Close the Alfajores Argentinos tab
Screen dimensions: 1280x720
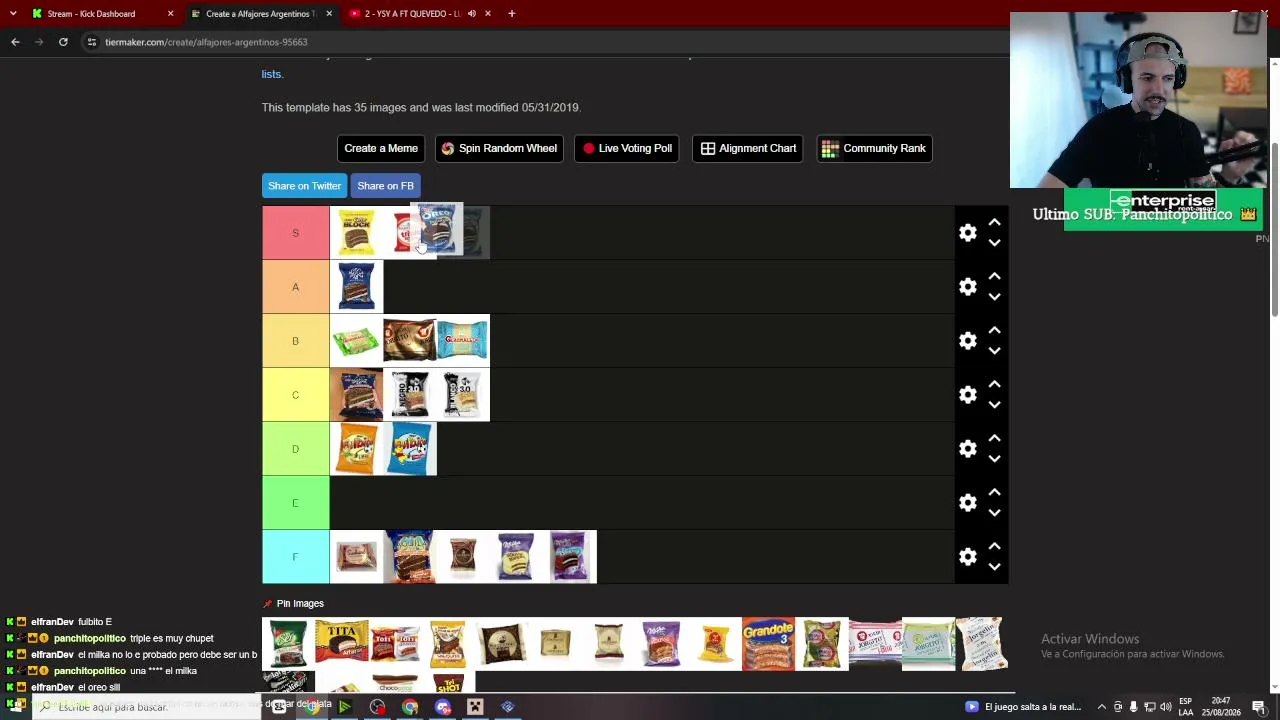coord(329,14)
